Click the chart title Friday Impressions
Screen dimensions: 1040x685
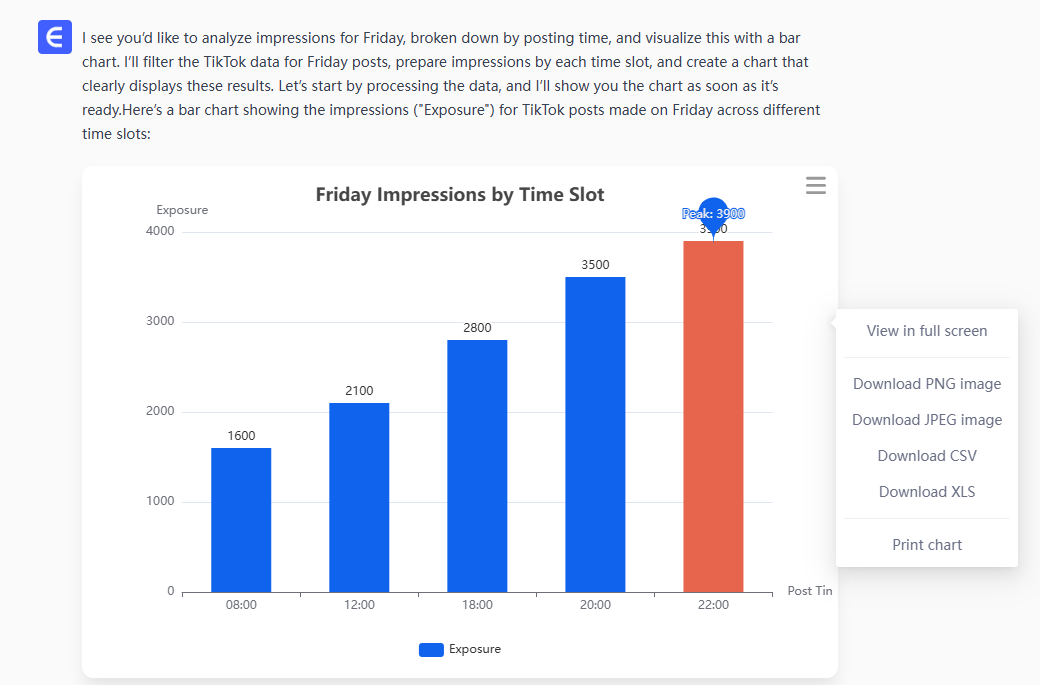(x=460, y=195)
